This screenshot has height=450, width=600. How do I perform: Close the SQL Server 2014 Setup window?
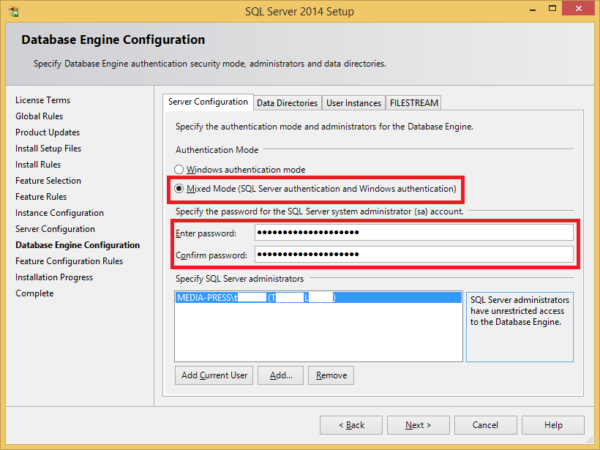pos(578,8)
